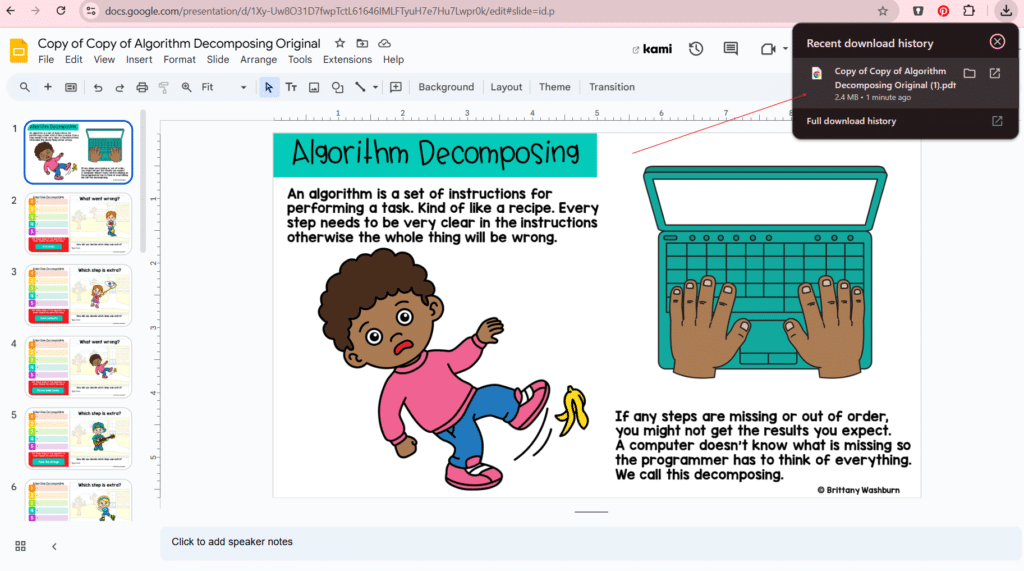This screenshot has height=571, width=1024.
Task: Expand the Meet camera dropdown arrow
Action: click(785, 49)
